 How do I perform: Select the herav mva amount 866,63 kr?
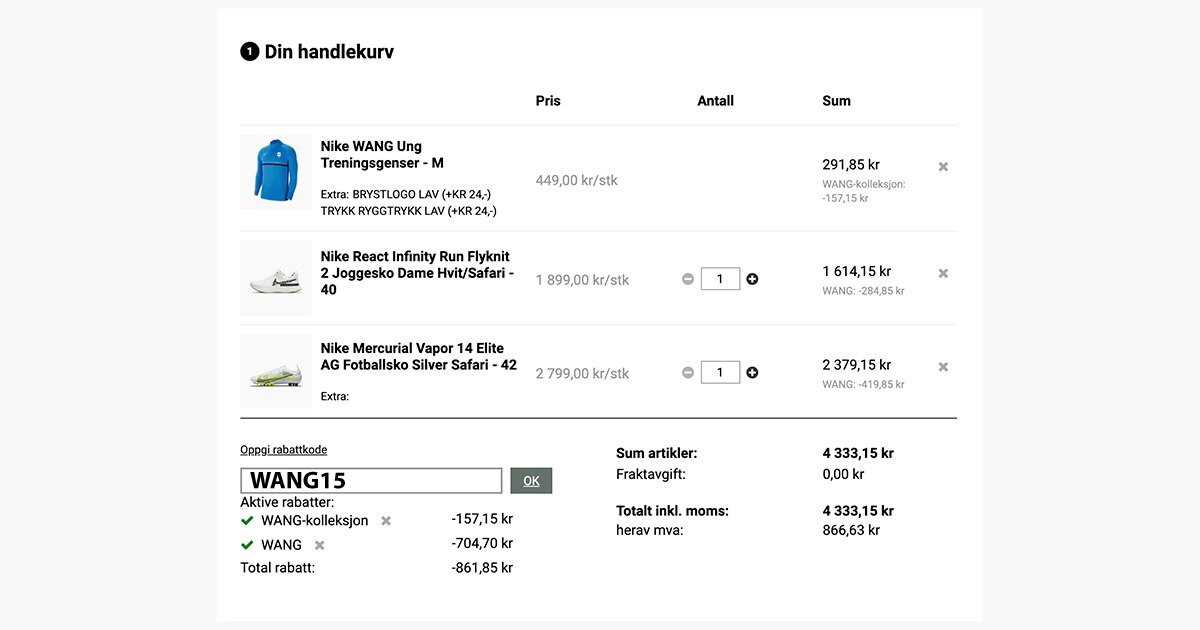pyautogui.click(x=851, y=530)
